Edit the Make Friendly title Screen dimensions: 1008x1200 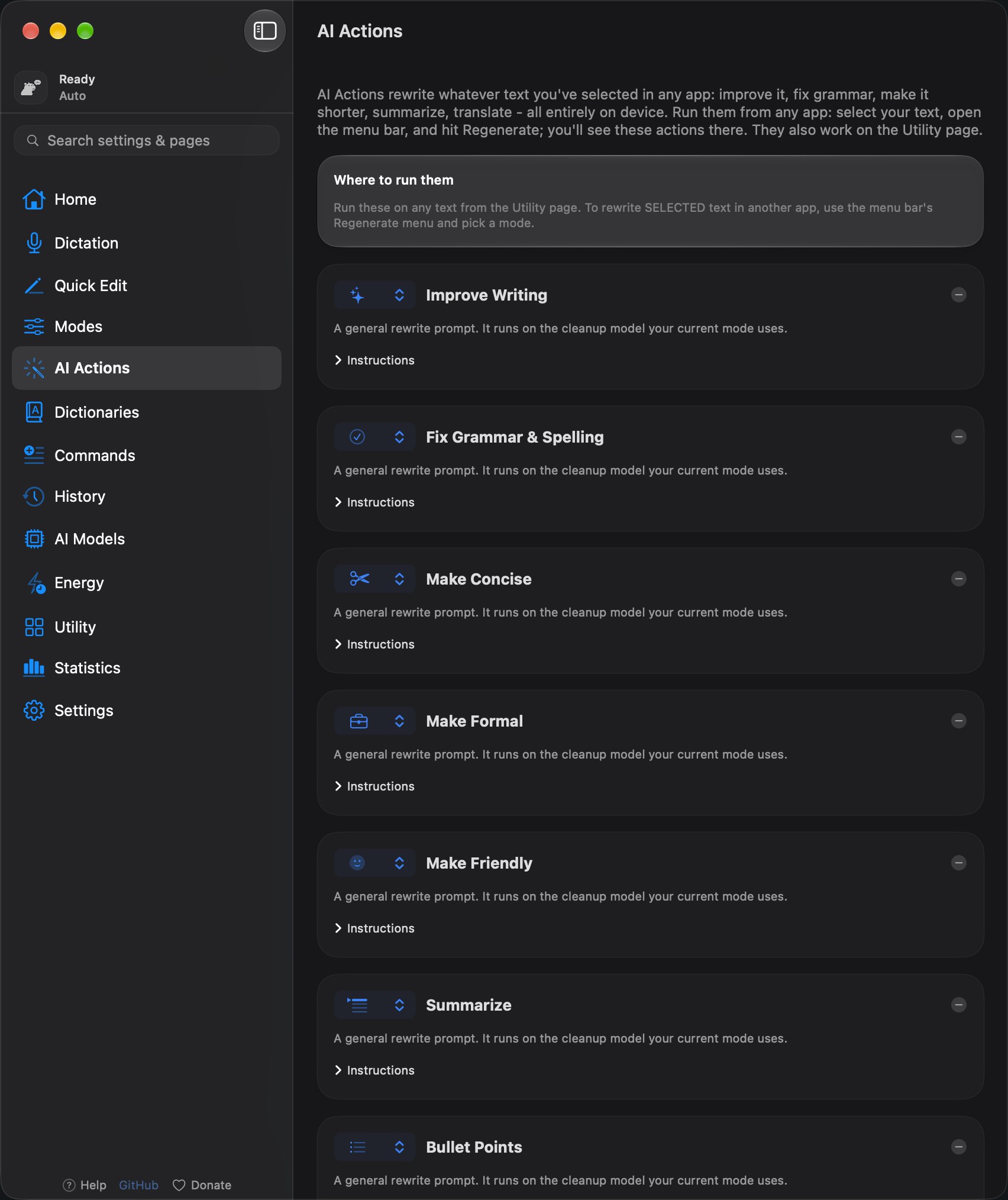point(479,863)
